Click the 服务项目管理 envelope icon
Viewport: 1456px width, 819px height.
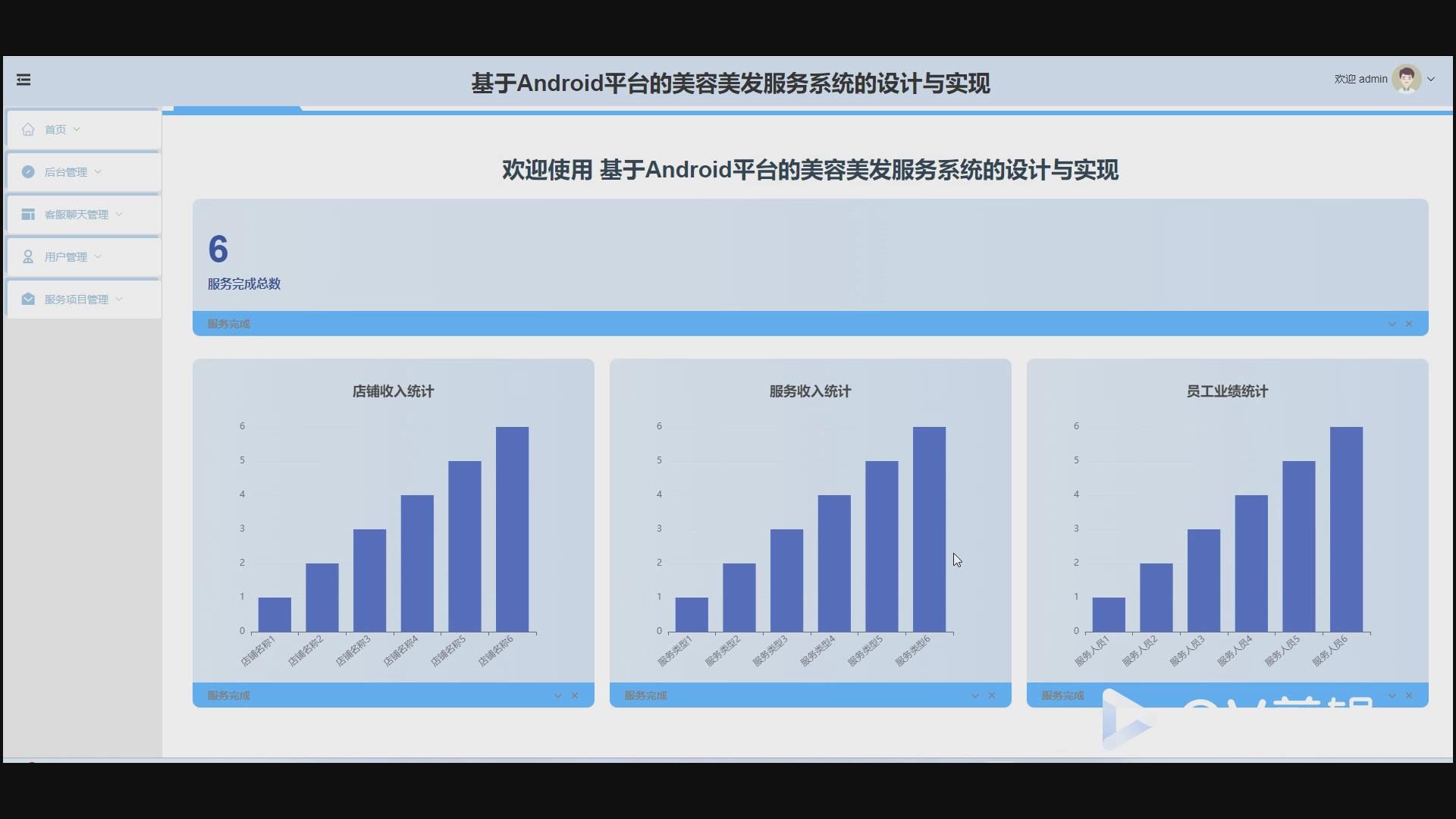28,299
